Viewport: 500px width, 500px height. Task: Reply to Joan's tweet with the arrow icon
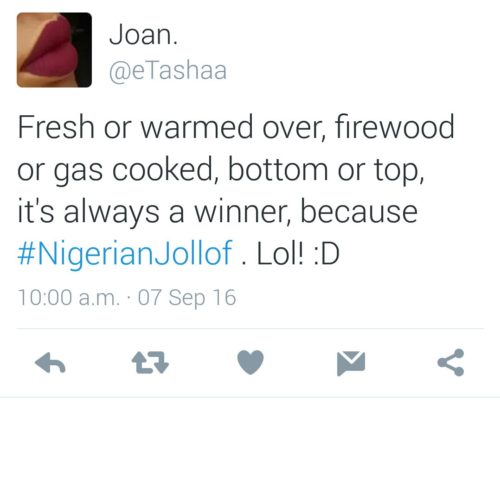50,363
